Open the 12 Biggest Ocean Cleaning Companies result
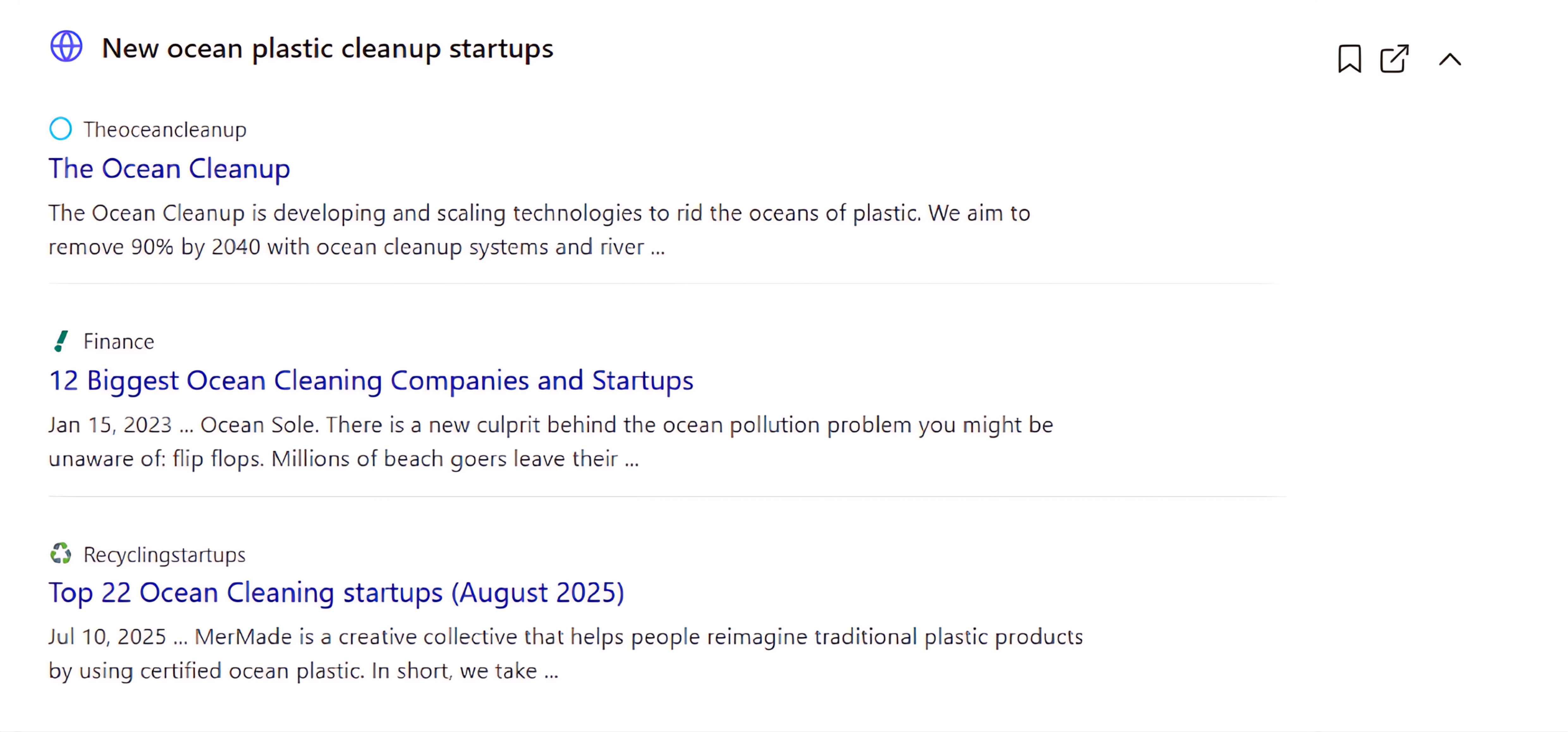 371,380
